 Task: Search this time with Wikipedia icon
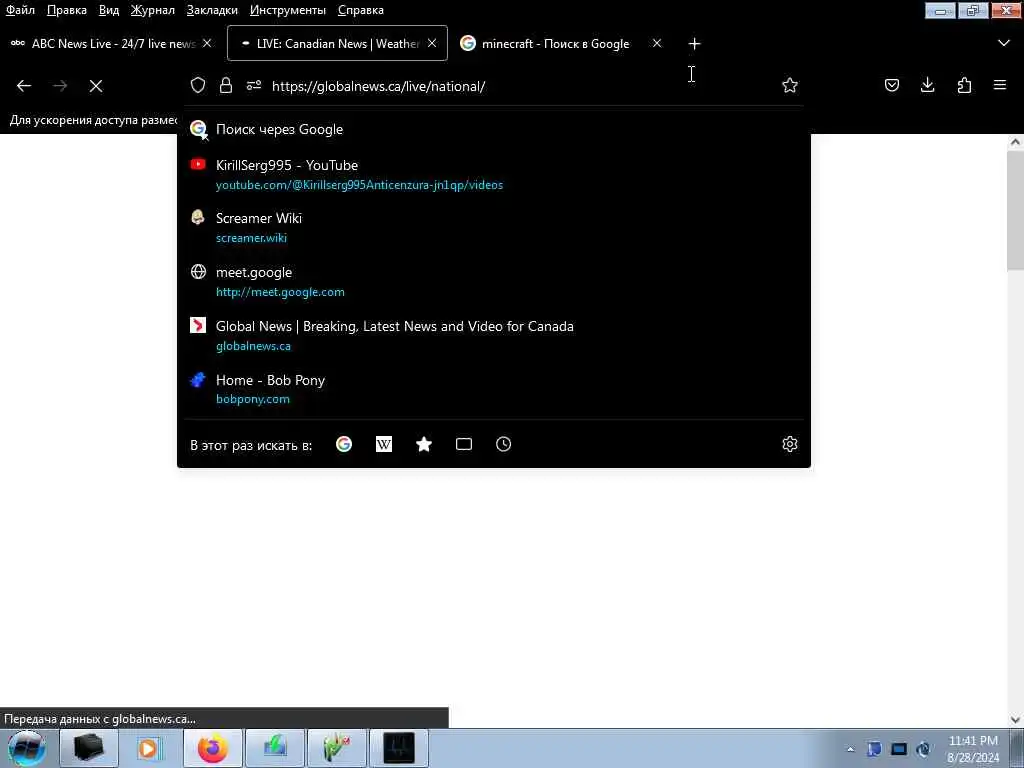click(x=384, y=444)
